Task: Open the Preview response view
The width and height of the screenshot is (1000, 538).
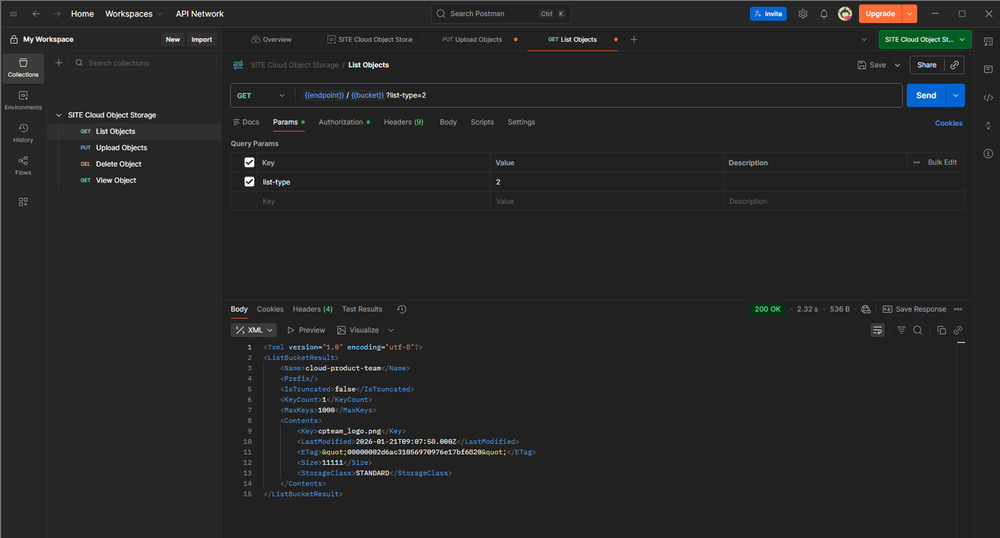Action: [x=306, y=330]
